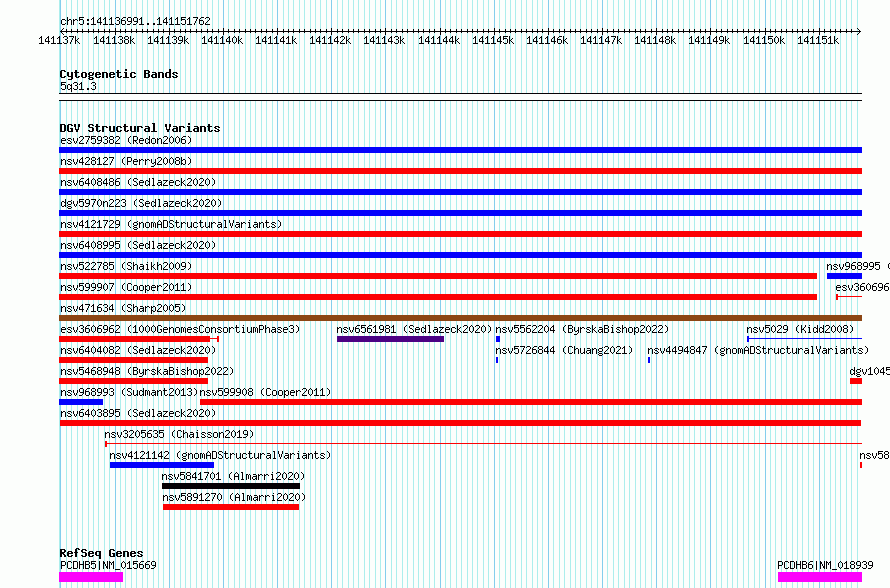Open the nsv5726844 (Chuang2021) variant label
The height and width of the screenshot is (588, 890).
point(564,350)
